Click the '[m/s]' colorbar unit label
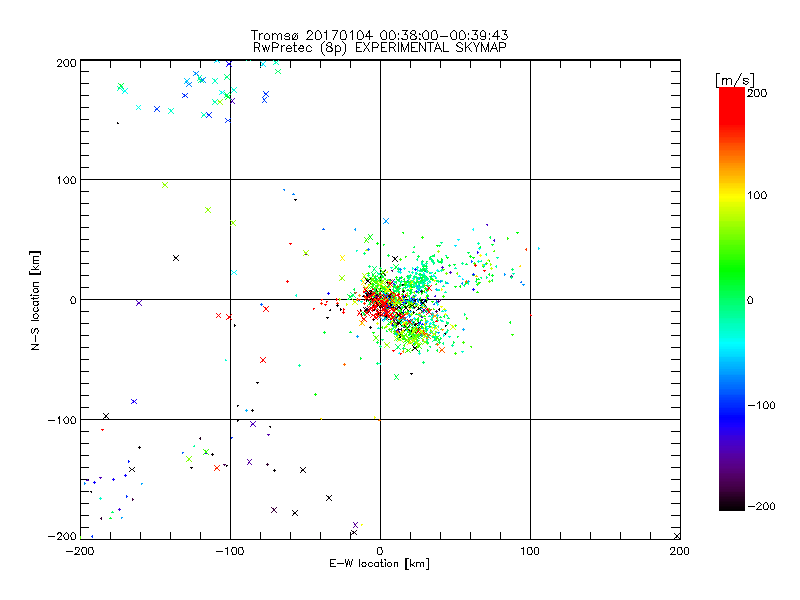 [x=735, y=80]
